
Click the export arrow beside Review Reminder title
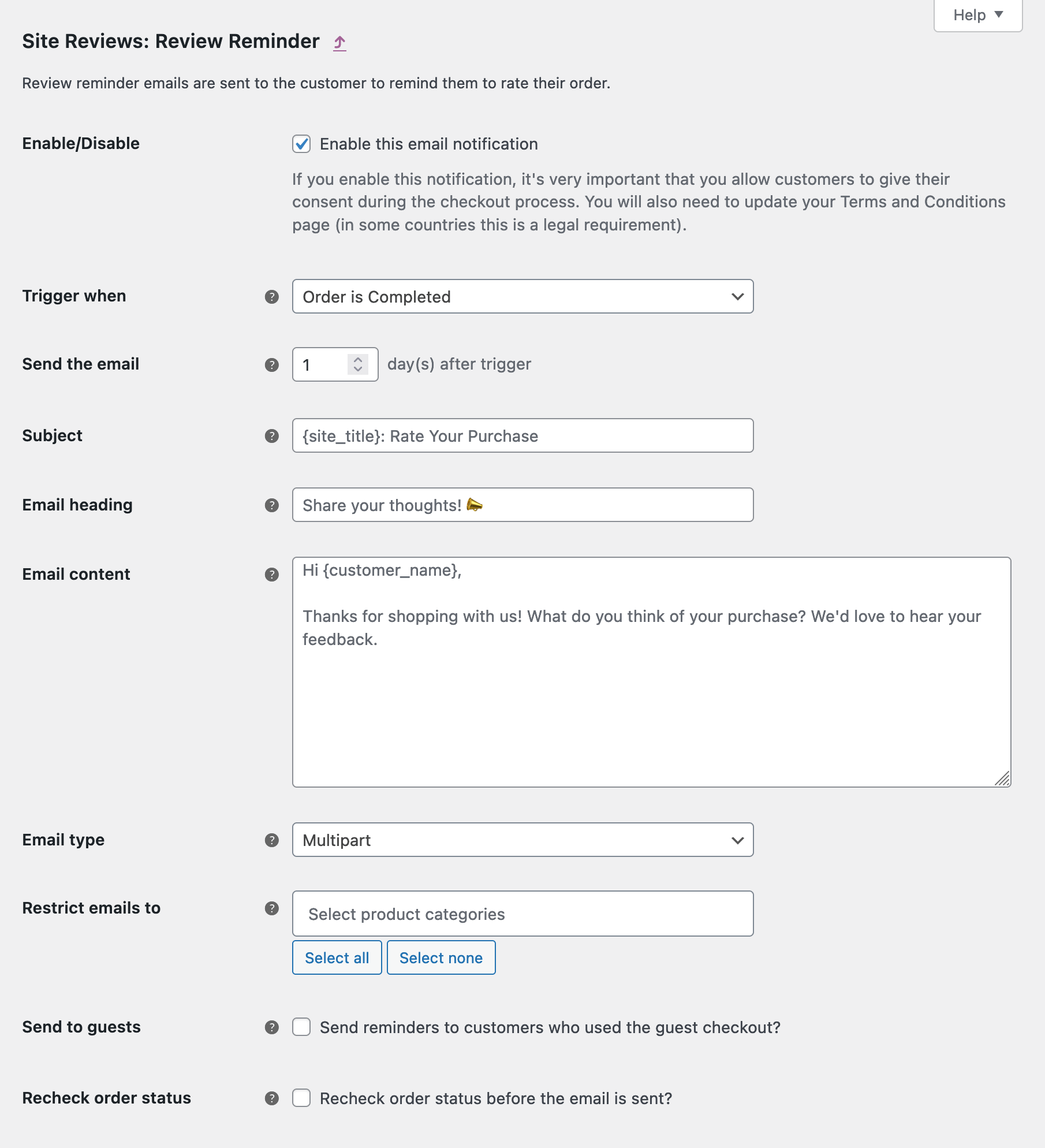click(x=339, y=43)
